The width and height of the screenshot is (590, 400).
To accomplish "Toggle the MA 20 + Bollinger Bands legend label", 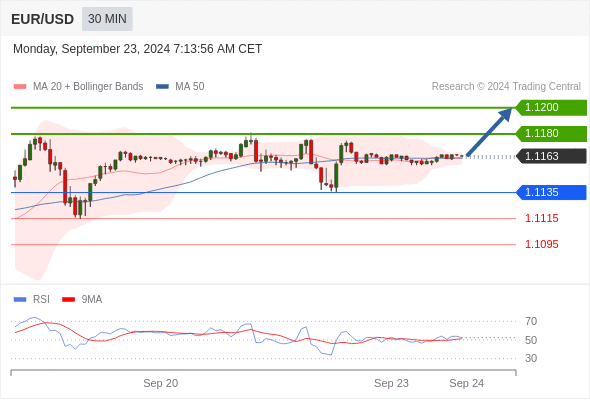I will [88, 87].
